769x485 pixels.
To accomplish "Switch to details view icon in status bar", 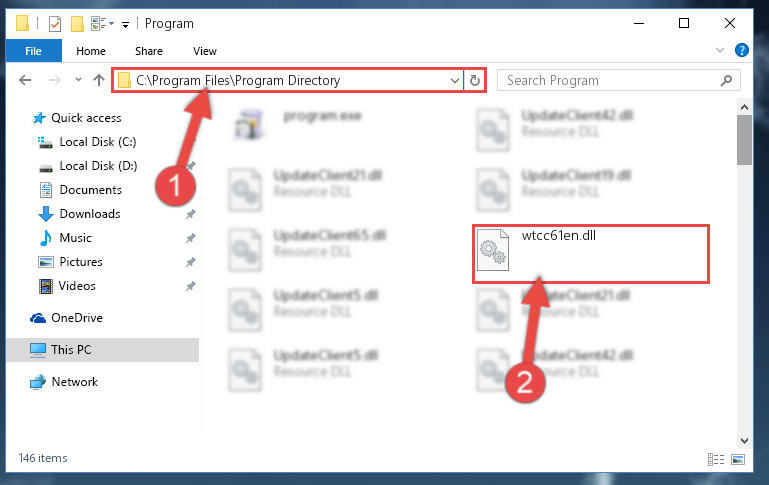I will 716,459.
